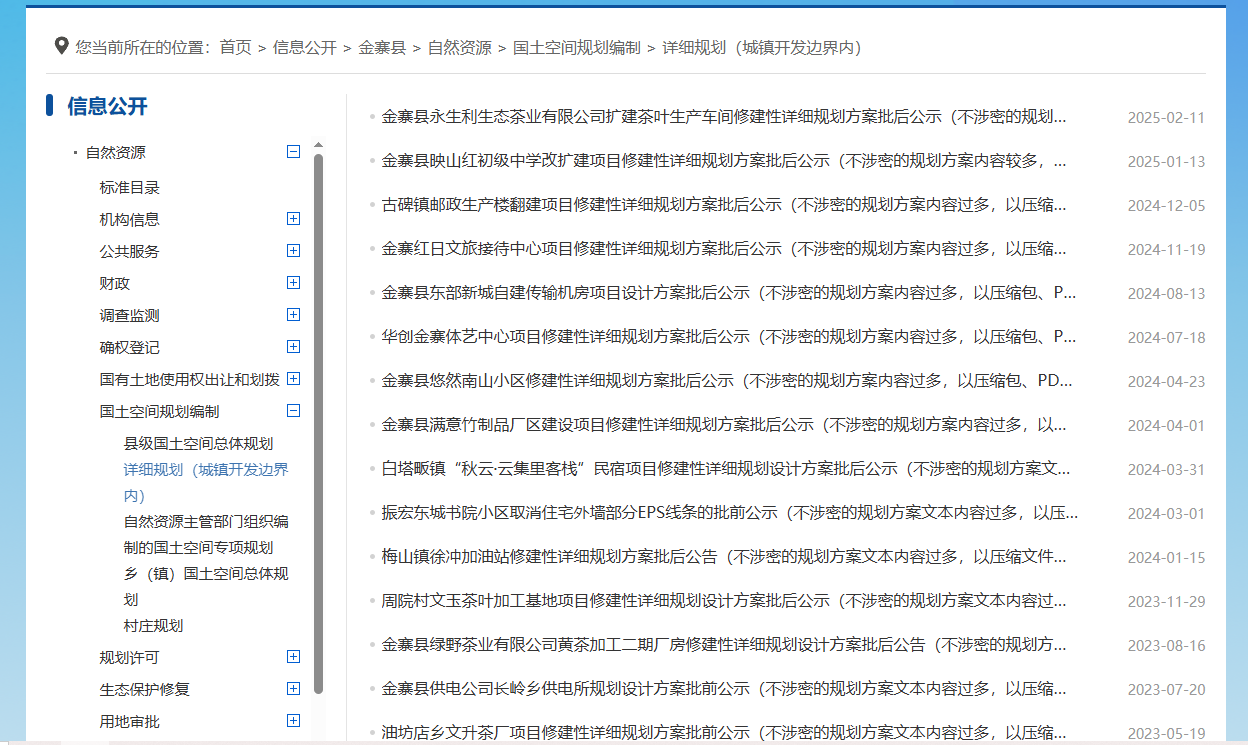Select 村庄规划 submenu item

coord(153,626)
